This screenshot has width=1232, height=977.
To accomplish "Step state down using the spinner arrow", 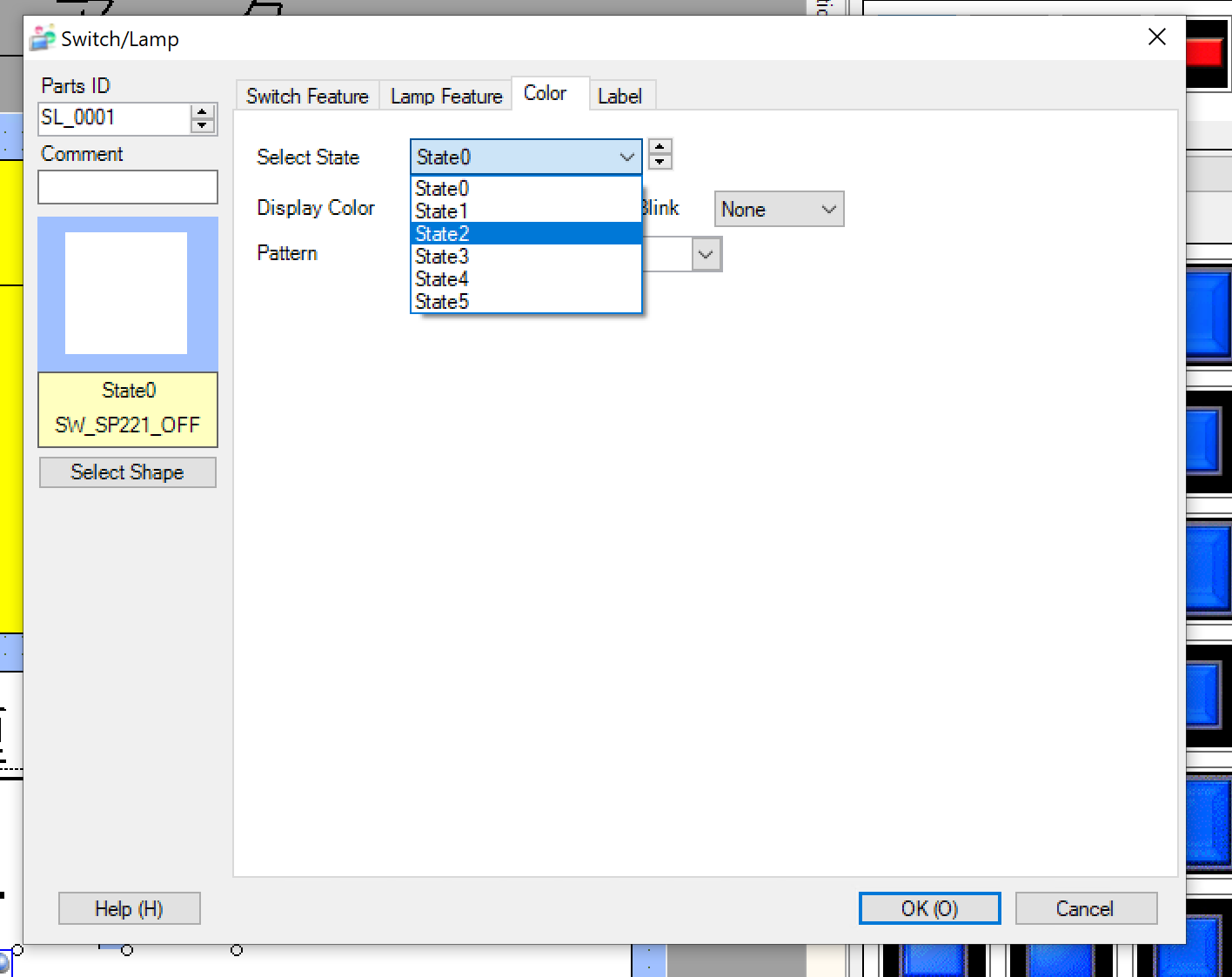I will (x=660, y=162).
